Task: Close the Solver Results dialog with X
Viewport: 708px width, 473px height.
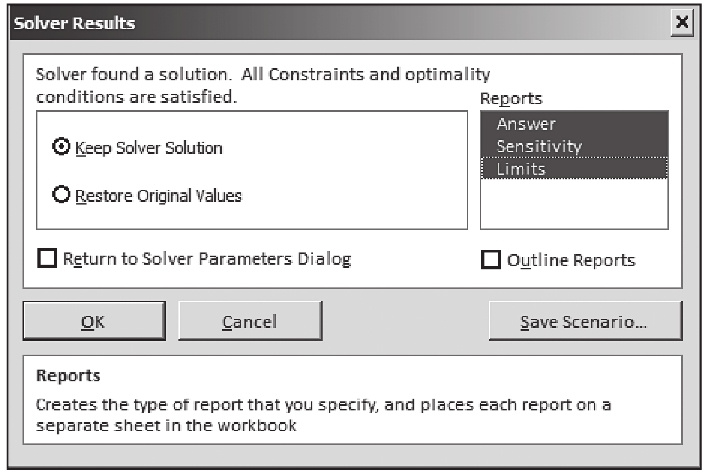Action: [x=681, y=22]
